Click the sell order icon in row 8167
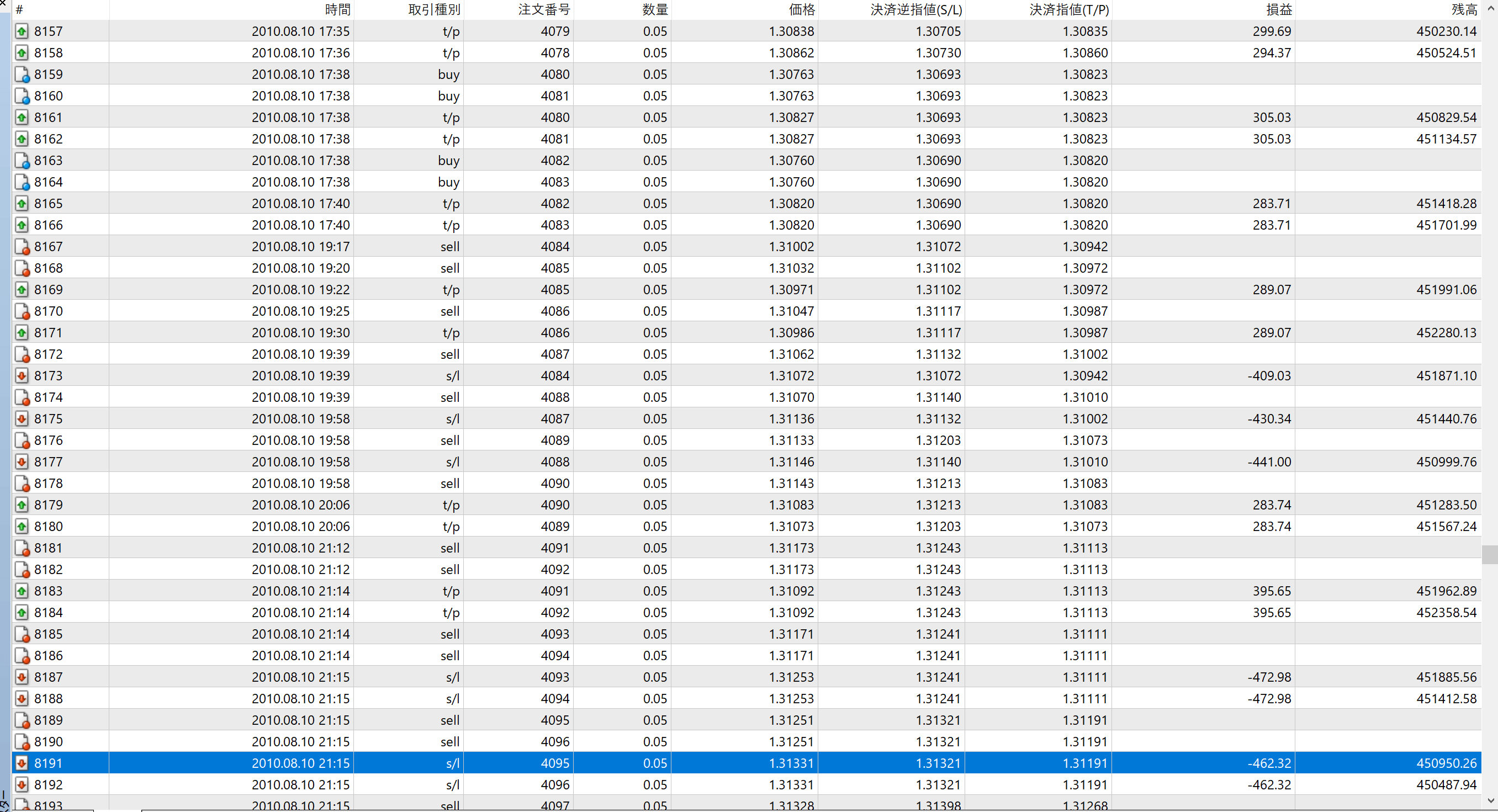This screenshot has height=812, width=1498. 22,246
